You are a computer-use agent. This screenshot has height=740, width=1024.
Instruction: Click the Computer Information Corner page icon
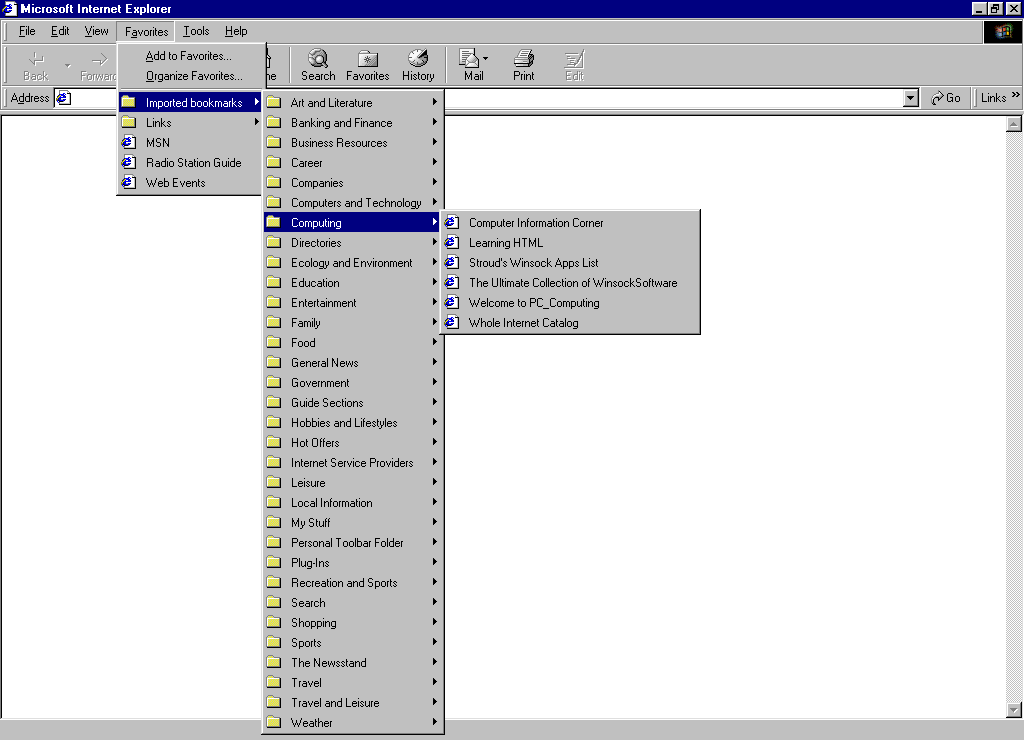click(452, 223)
